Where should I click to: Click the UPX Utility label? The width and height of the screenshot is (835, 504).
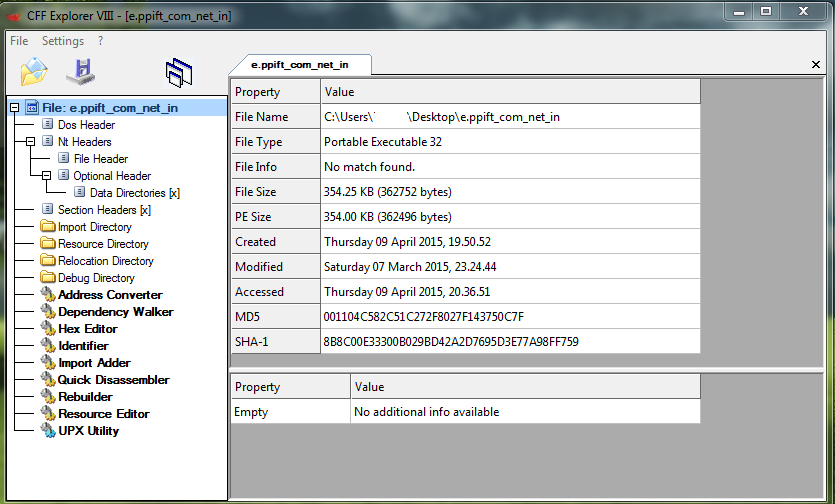click(88, 432)
